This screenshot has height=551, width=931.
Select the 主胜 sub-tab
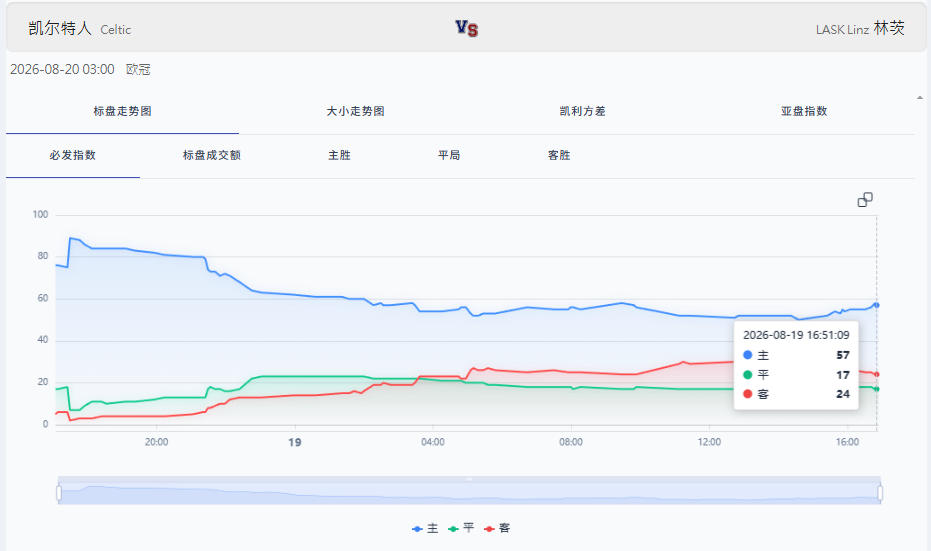[x=340, y=155]
